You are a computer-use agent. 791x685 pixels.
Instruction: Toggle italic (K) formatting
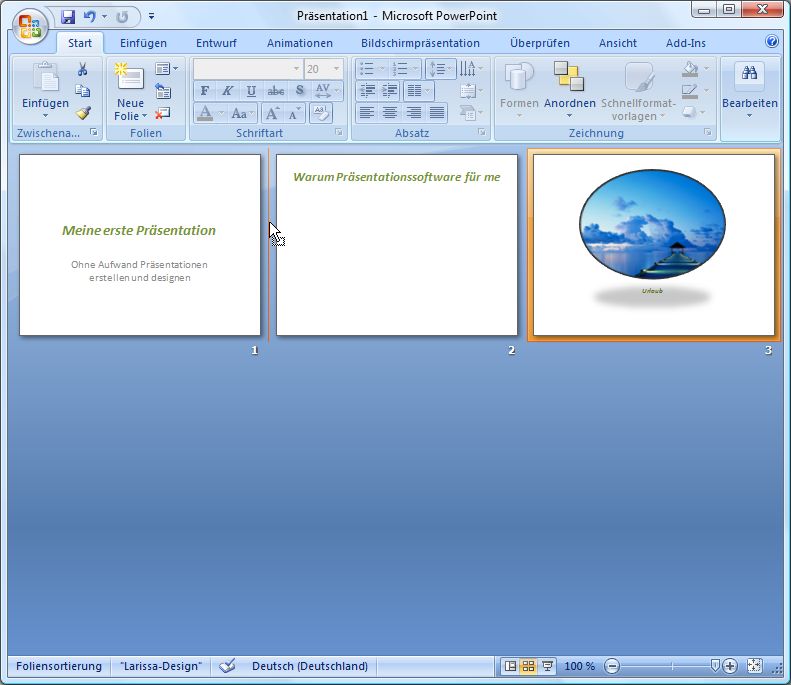point(228,91)
